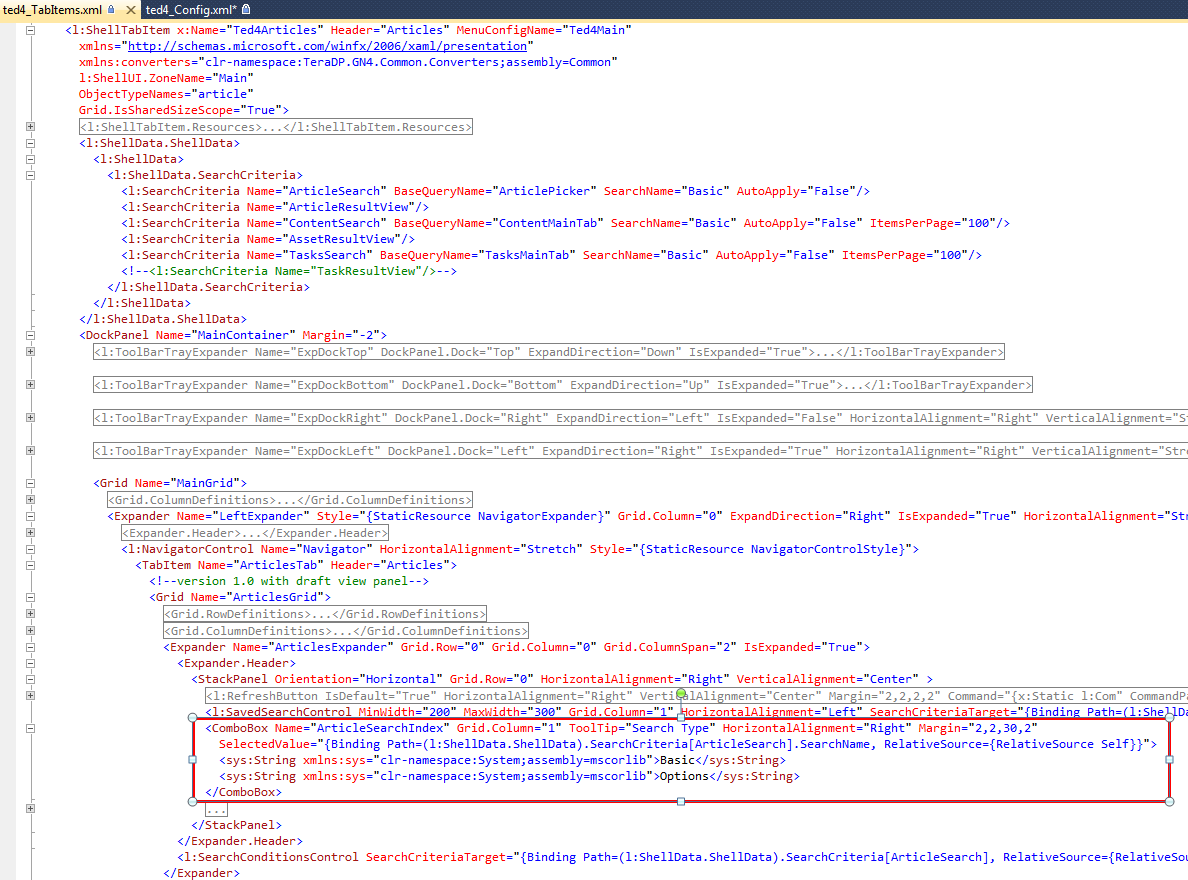Expand the ExpDockTop ToolBarTrayExpander node

(x=30, y=352)
